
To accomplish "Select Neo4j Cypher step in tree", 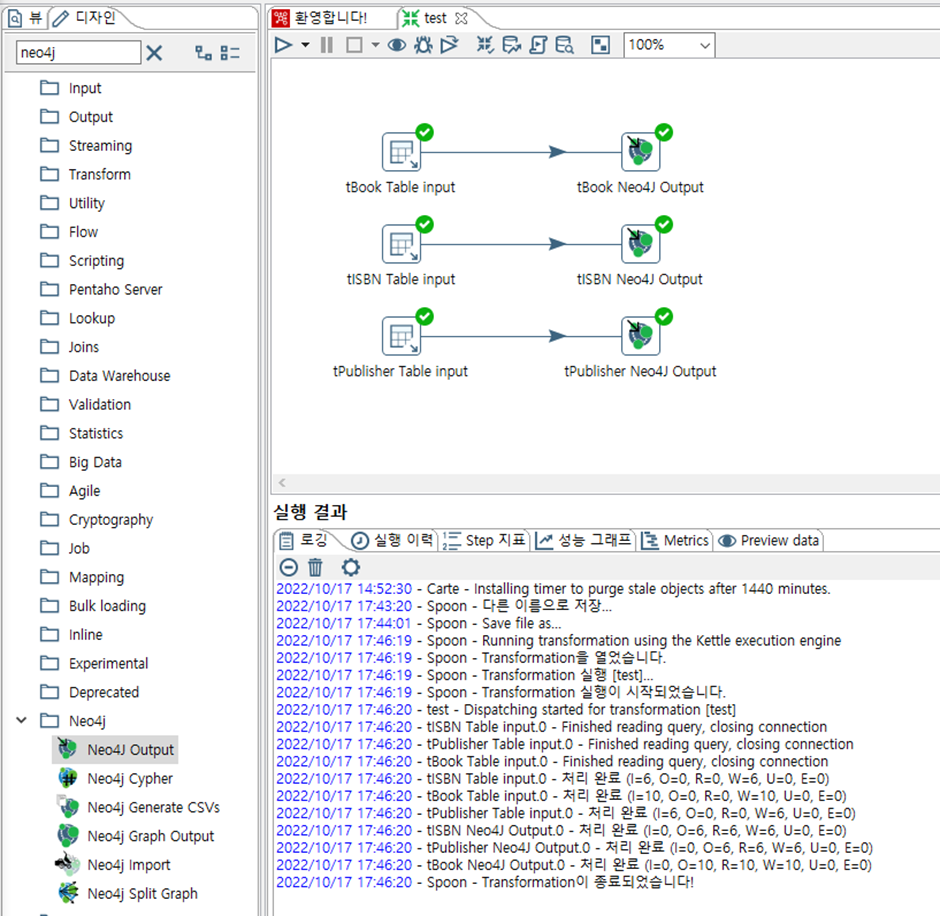I will (x=116, y=778).
